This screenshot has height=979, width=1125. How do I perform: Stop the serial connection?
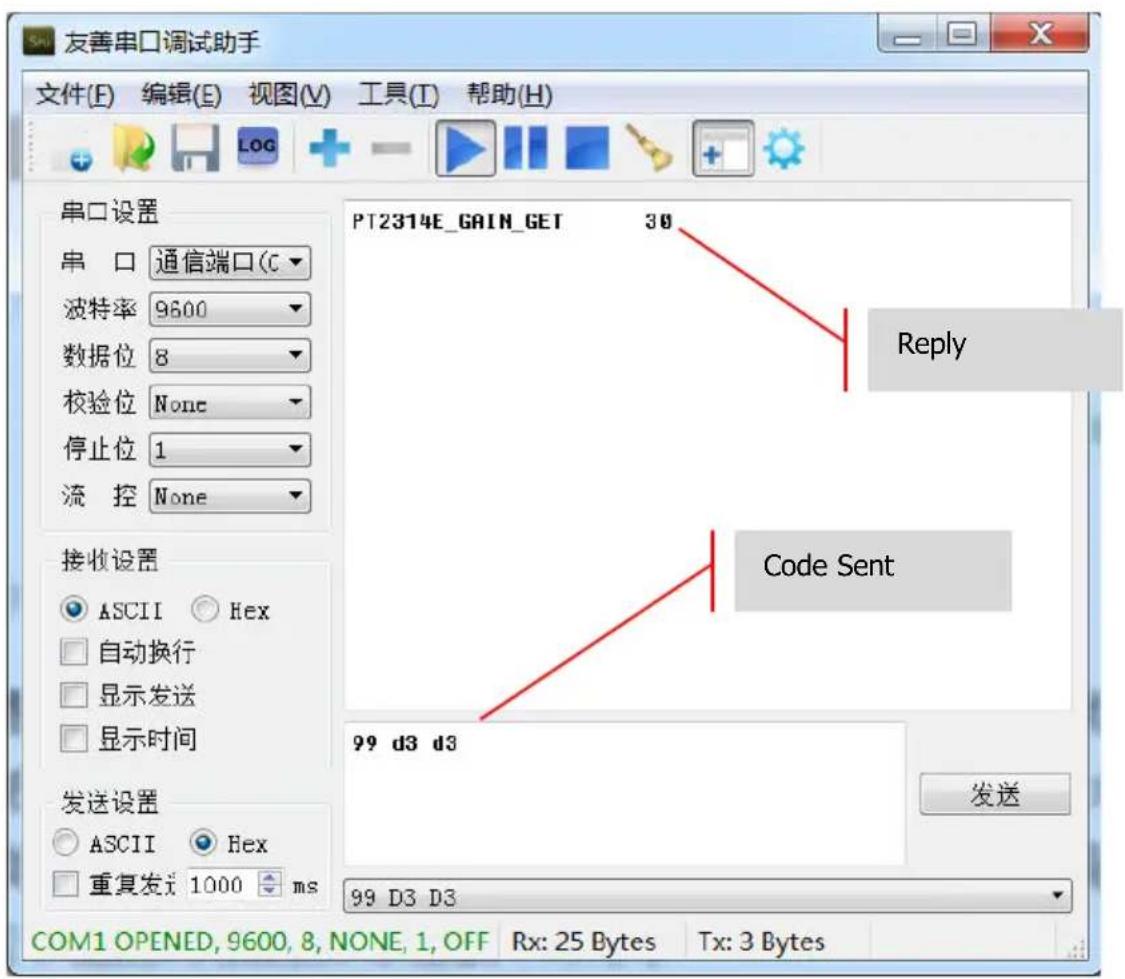pos(585,147)
